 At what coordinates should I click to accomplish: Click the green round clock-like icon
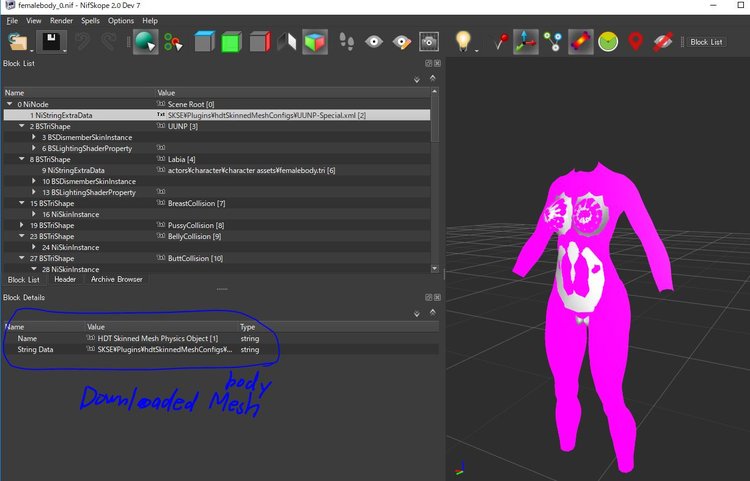(x=608, y=42)
